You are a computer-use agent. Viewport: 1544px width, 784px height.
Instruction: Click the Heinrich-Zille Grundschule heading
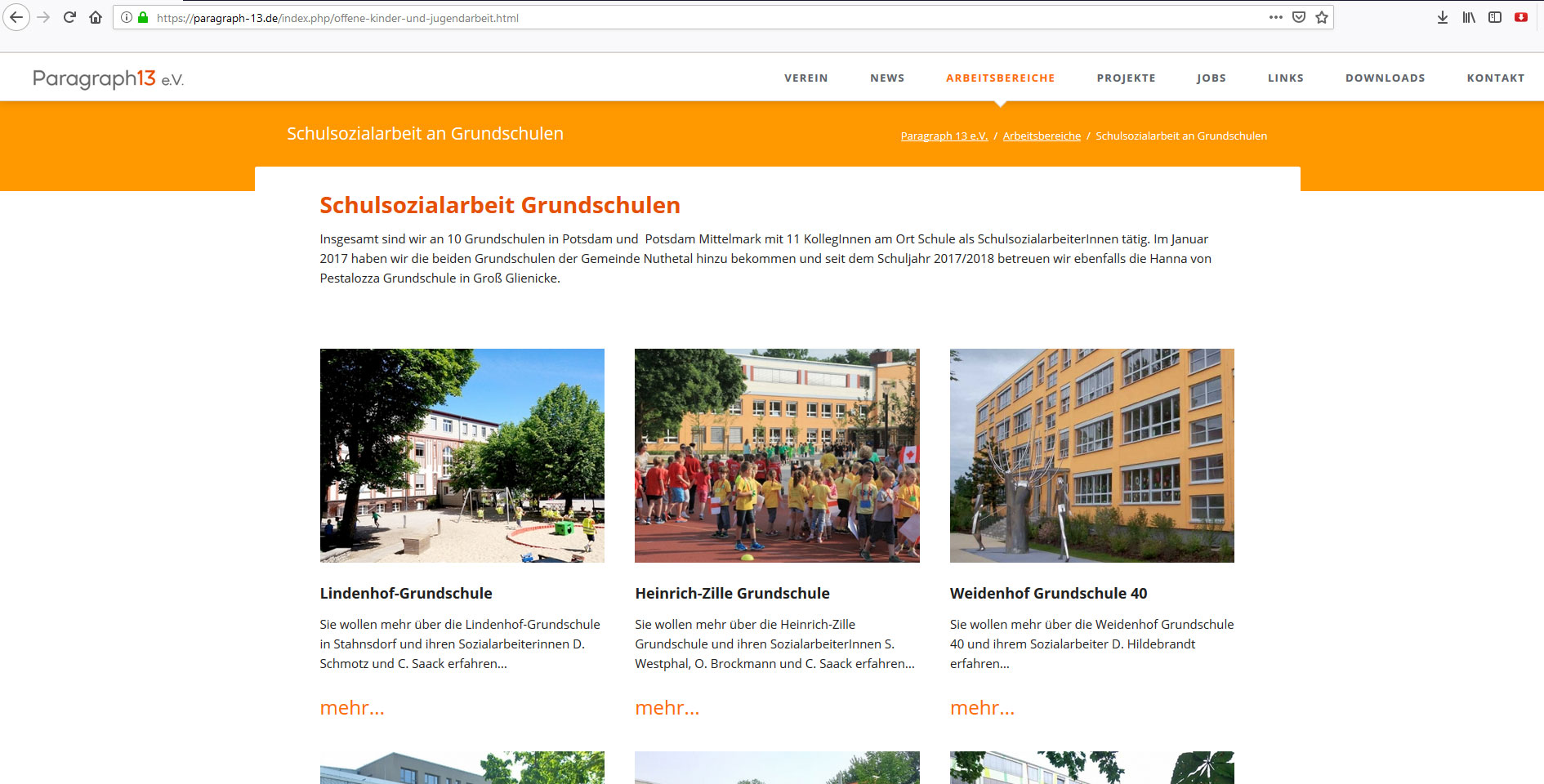coord(732,594)
